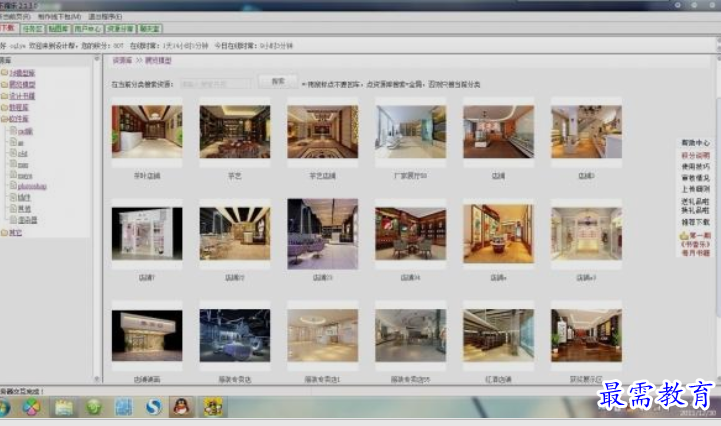The height and width of the screenshot is (426, 721).
Task: Click the main content vertical scrollbar
Action: click(x=718, y=207)
